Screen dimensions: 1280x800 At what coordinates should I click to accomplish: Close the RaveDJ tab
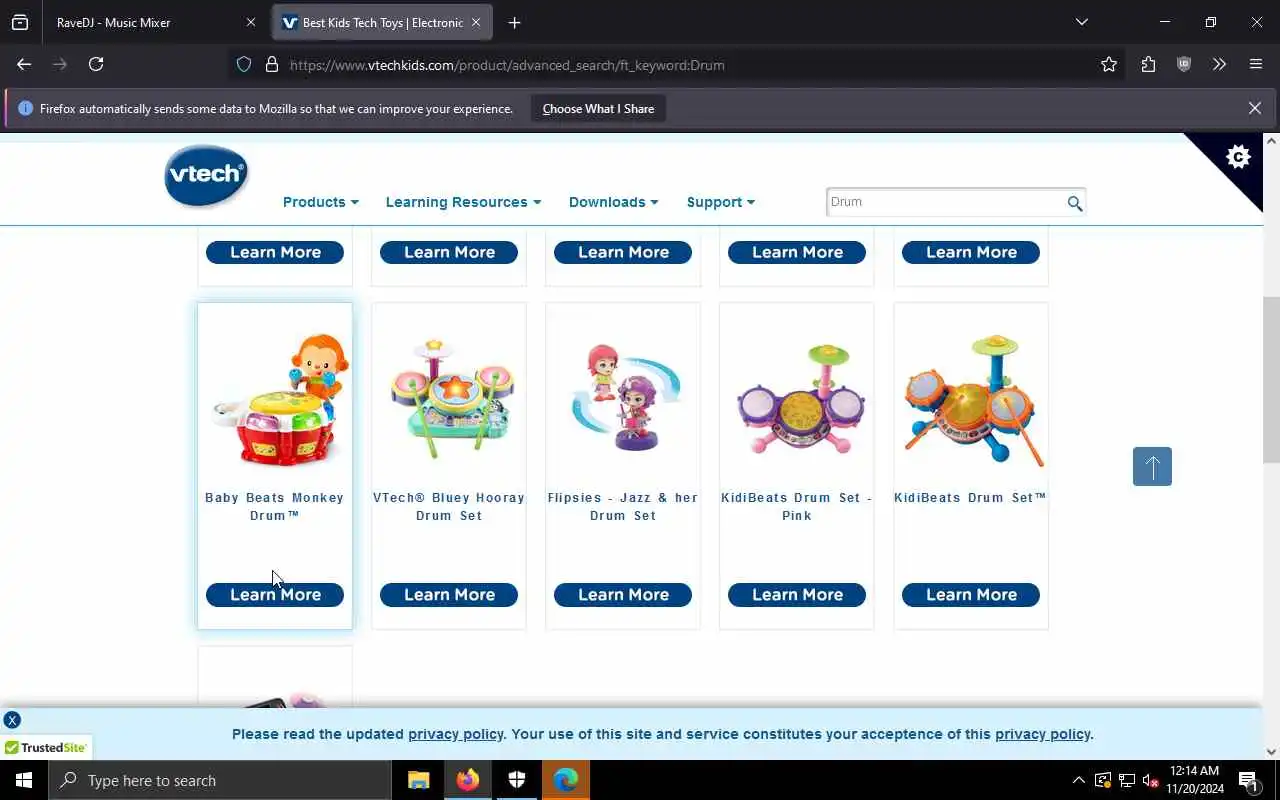[251, 22]
